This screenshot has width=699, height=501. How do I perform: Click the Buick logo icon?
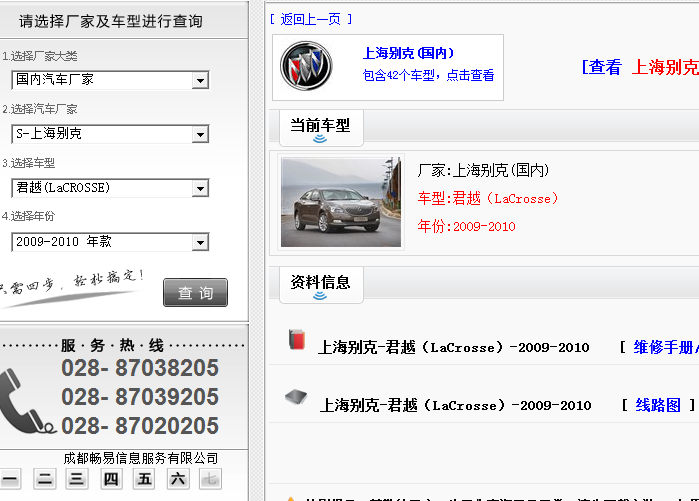click(306, 66)
